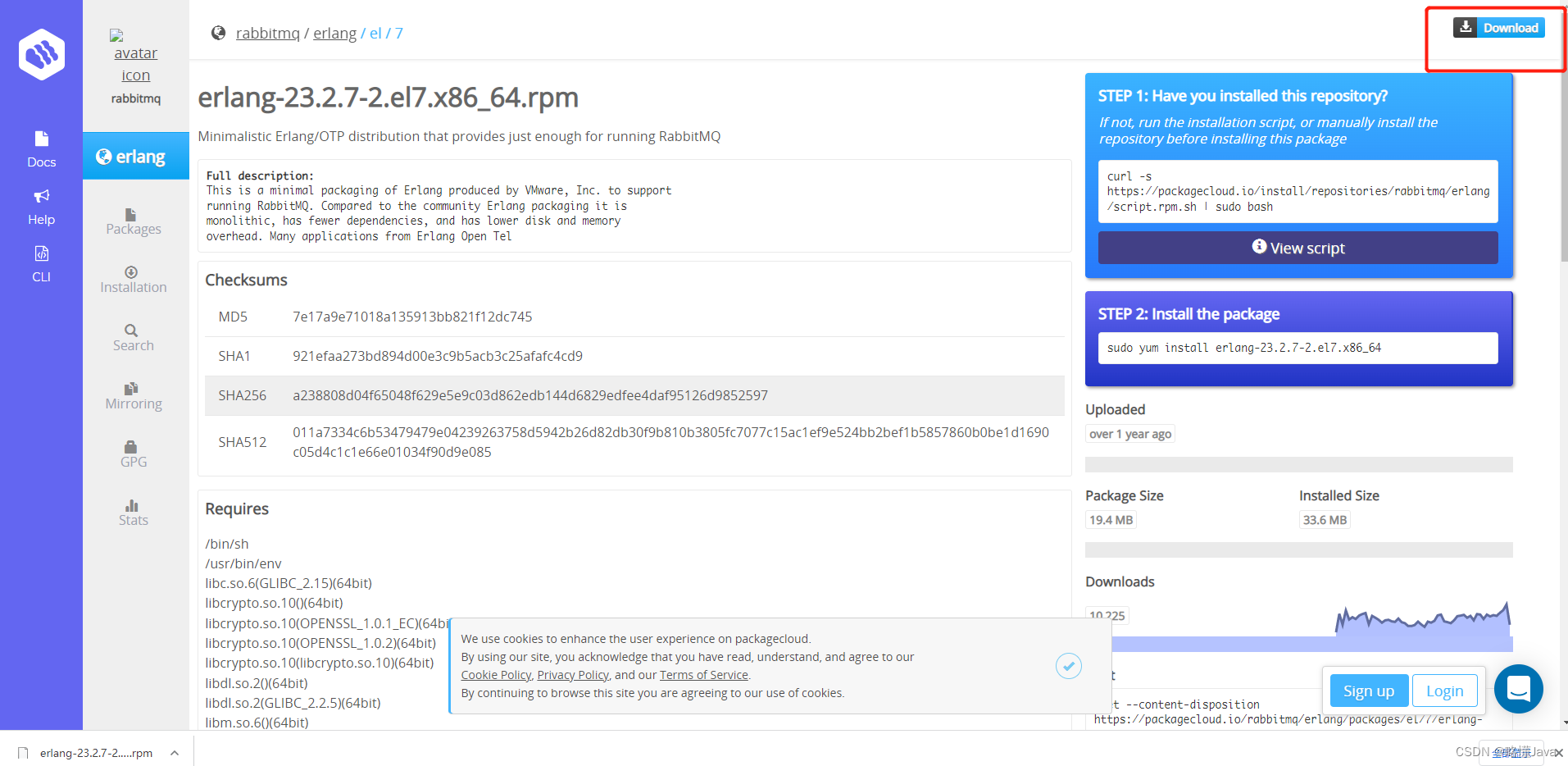The width and height of the screenshot is (1568, 766).
Task: Open the Terms of Service link
Action: point(704,675)
